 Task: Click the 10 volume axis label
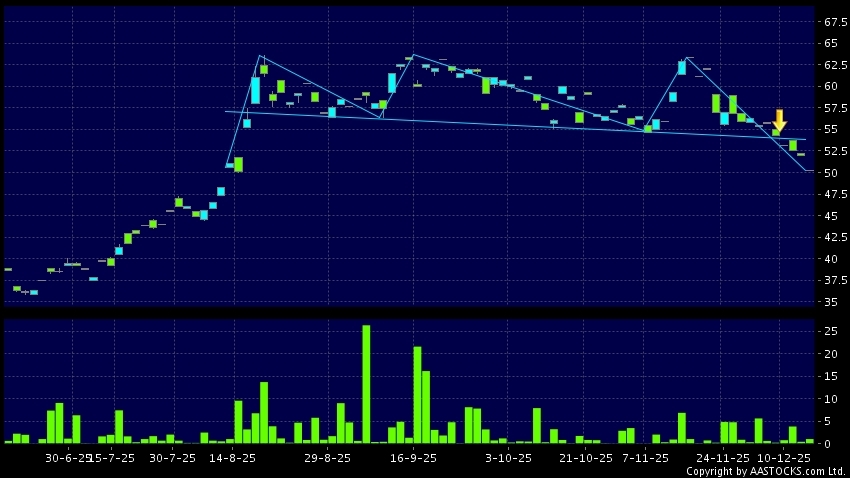831,398
